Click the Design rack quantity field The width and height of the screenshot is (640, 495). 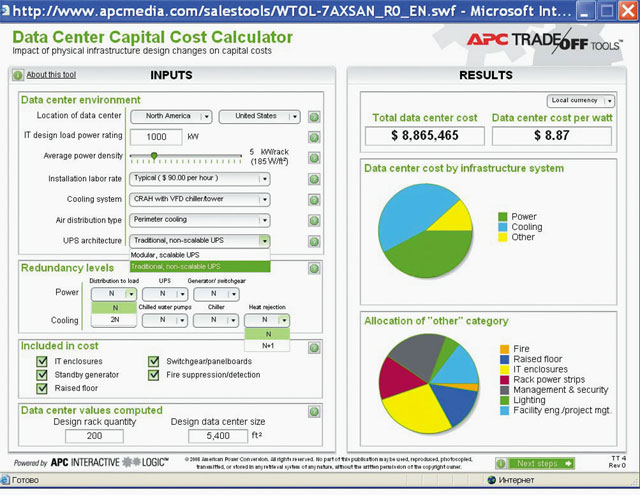pyautogui.click(x=94, y=436)
